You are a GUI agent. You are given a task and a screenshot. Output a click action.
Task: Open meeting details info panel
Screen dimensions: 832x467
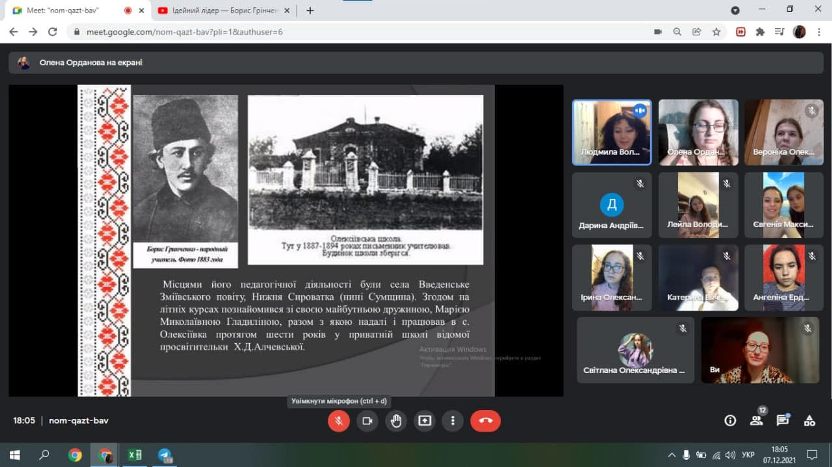point(730,421)
